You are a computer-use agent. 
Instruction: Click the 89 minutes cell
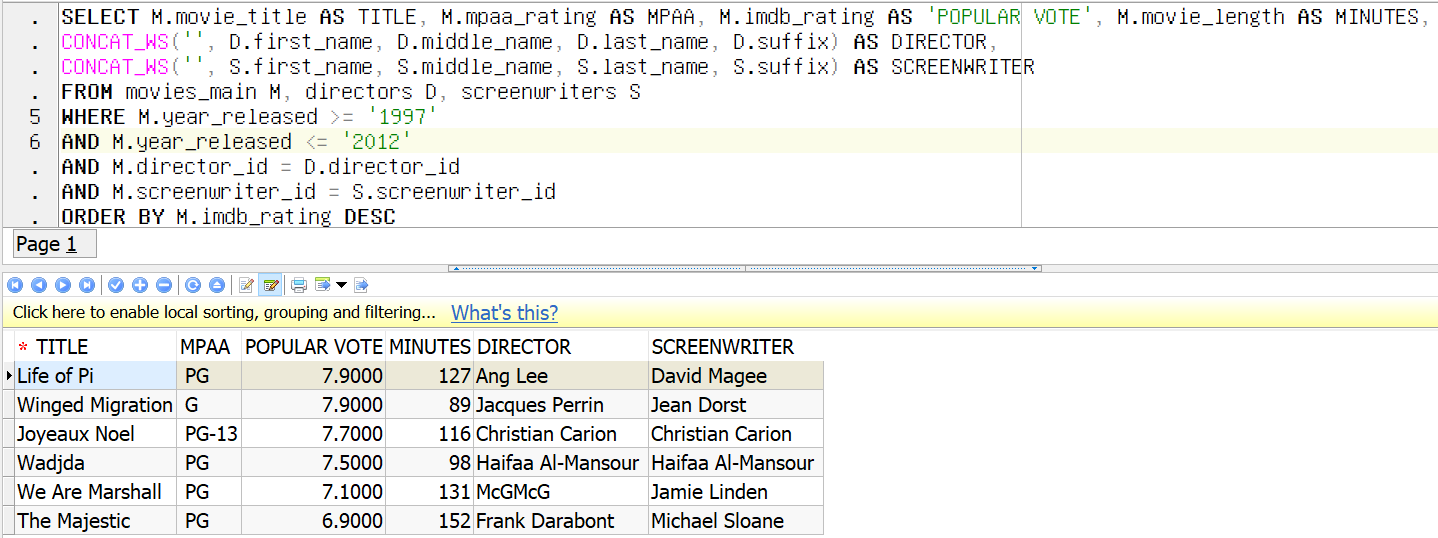(x=429, y=405)
